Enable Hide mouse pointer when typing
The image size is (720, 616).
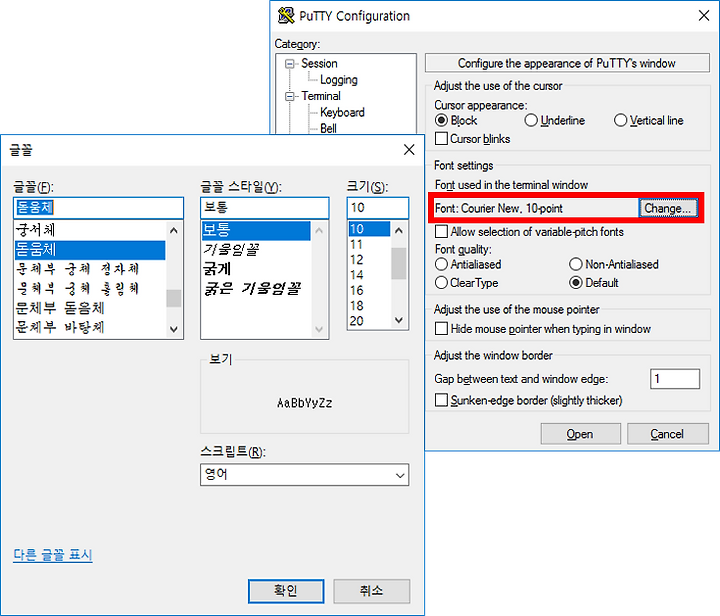[441, 329]
